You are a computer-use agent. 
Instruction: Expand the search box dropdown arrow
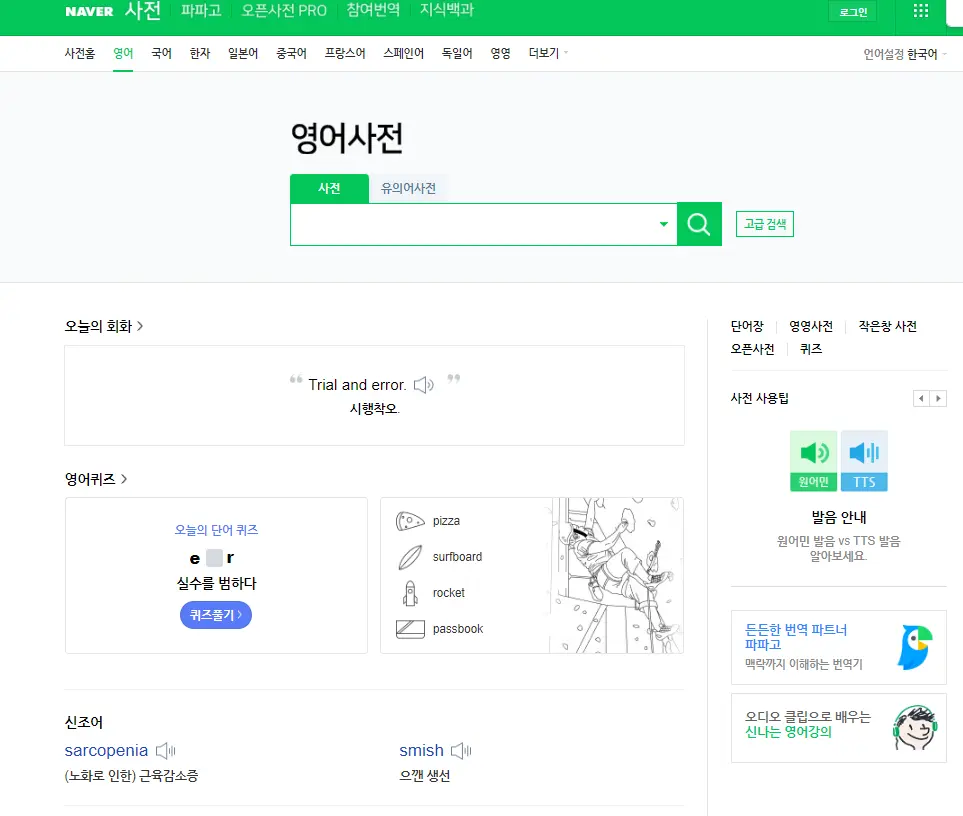click(663, 224)
